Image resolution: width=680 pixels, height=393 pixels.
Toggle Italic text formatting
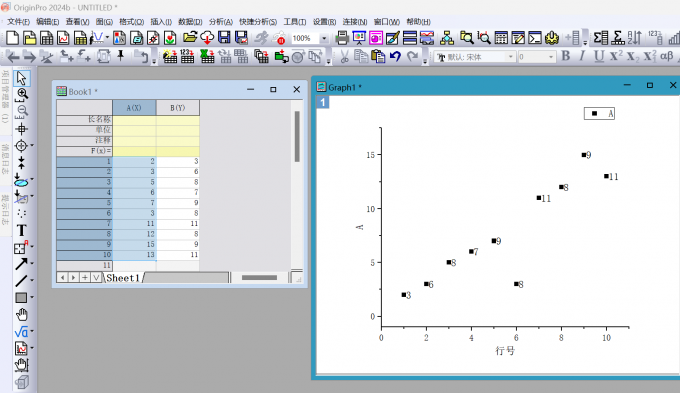(582, 56)
